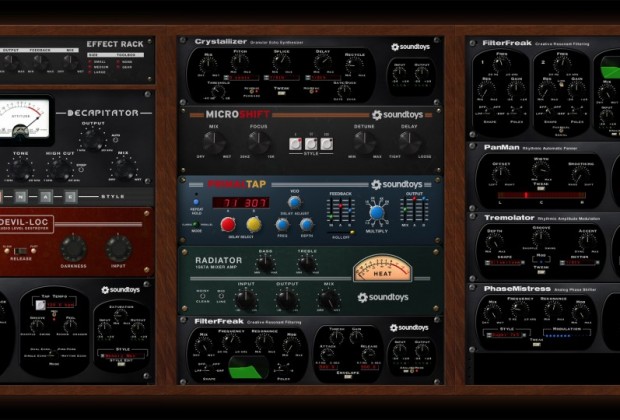
Task: Select Medium size in Effect Rack
Action: tap(90, 67)
